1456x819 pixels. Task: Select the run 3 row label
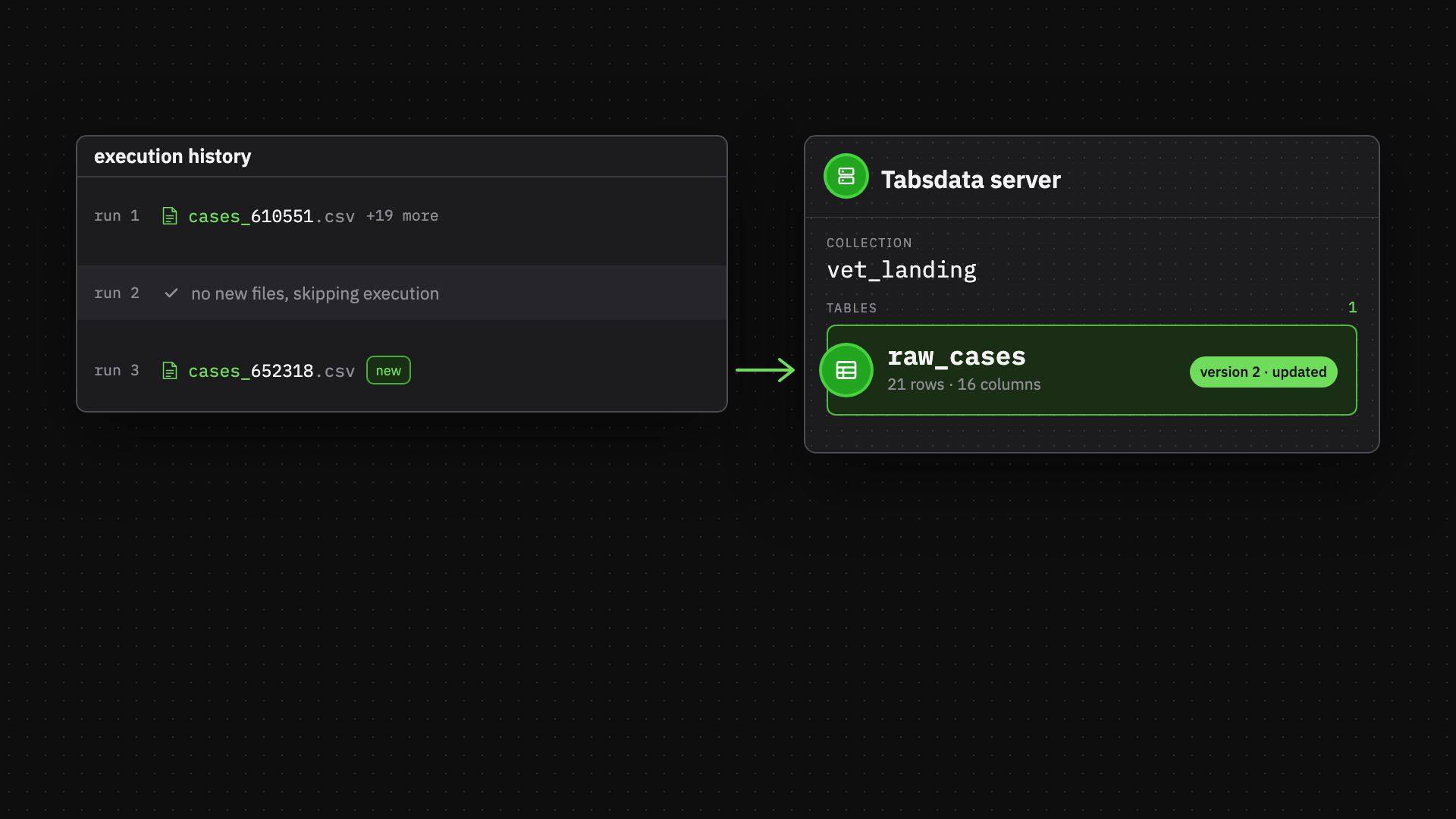[117, 371]
